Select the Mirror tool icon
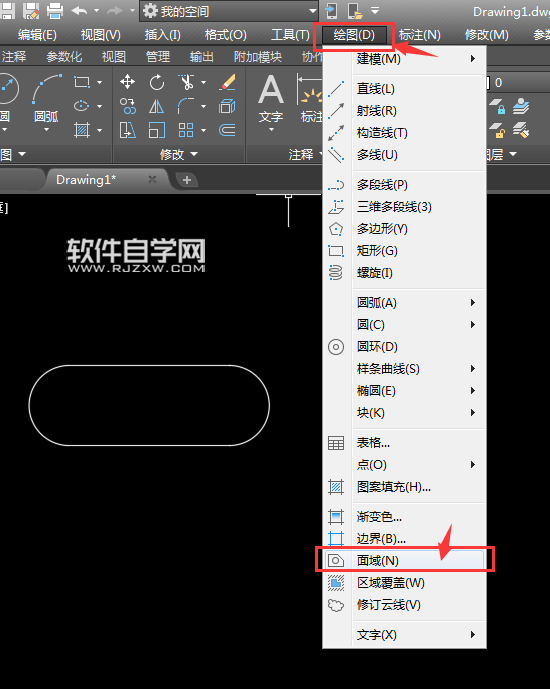550x689 pixels. click(x=156, y=106)
